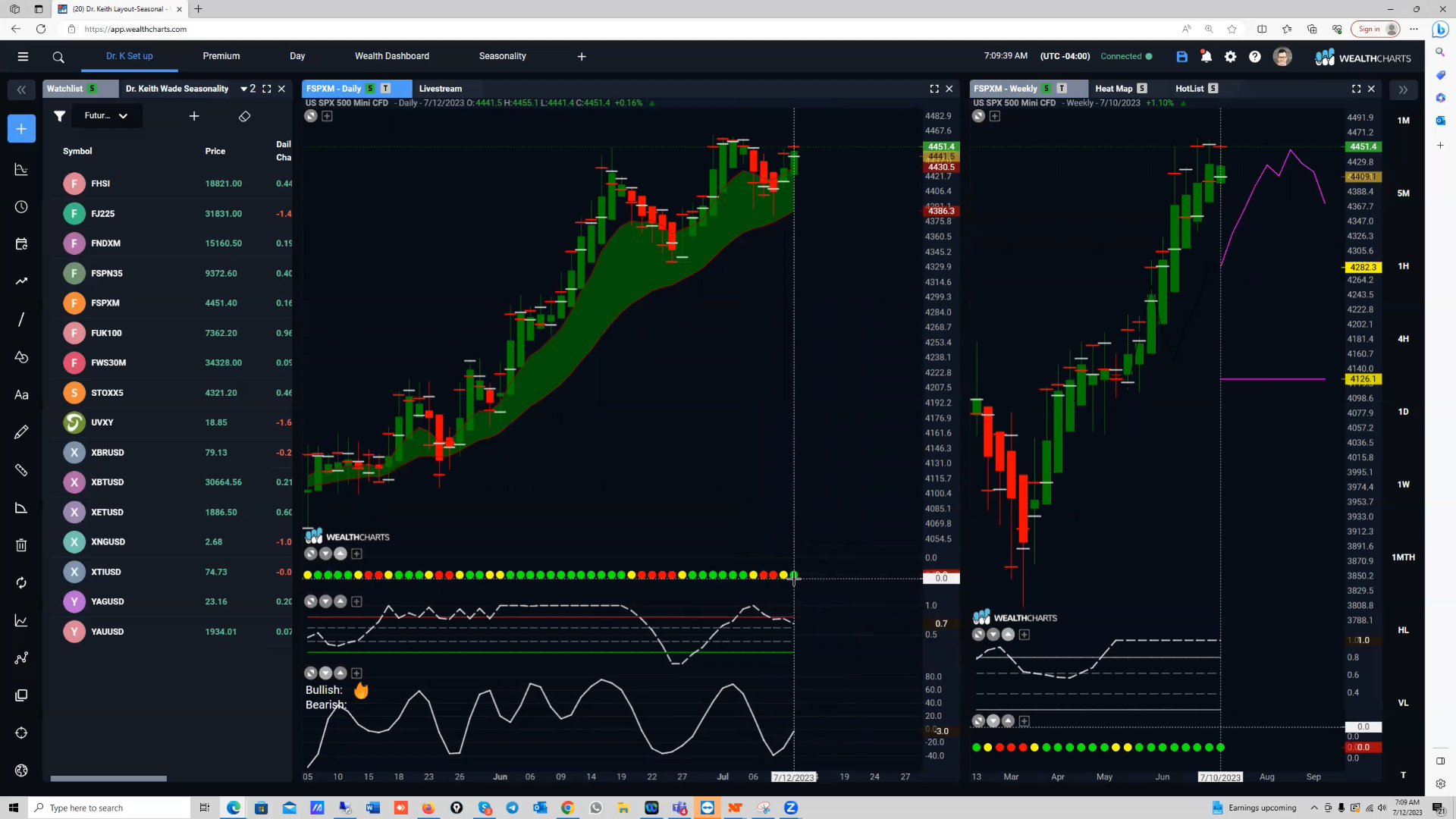Open the indicators chart tool in sidebar
This screenshot has height=819, width=1456.
(21, 170)
